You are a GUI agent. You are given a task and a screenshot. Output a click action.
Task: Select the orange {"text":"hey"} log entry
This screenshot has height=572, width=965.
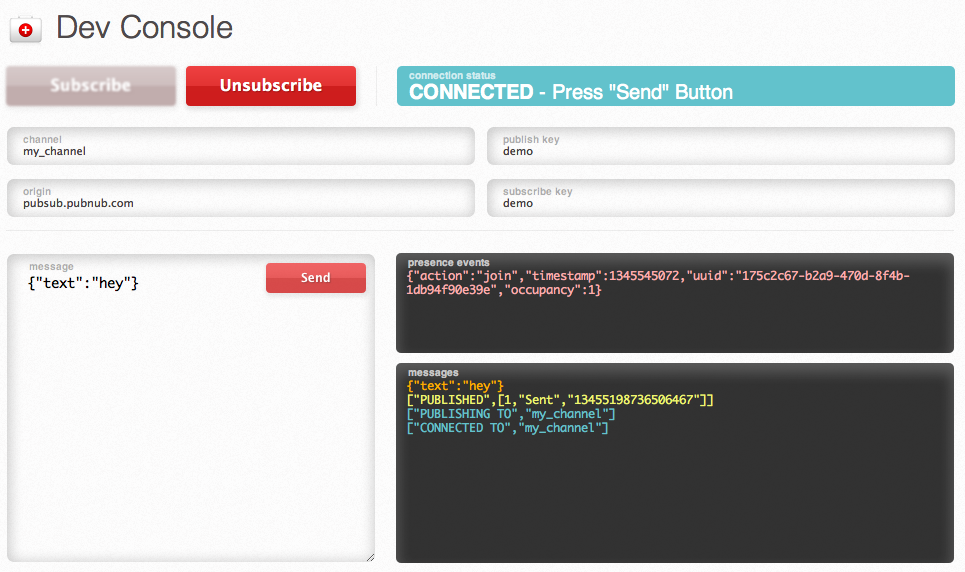(455, 386)
